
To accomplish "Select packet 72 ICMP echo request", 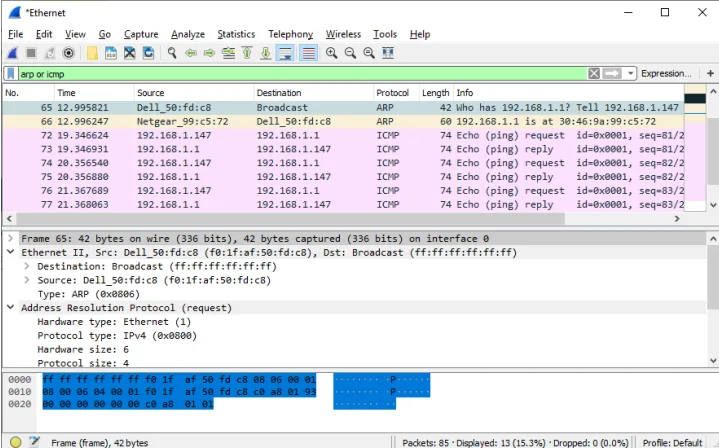I will tap(343, 135).
